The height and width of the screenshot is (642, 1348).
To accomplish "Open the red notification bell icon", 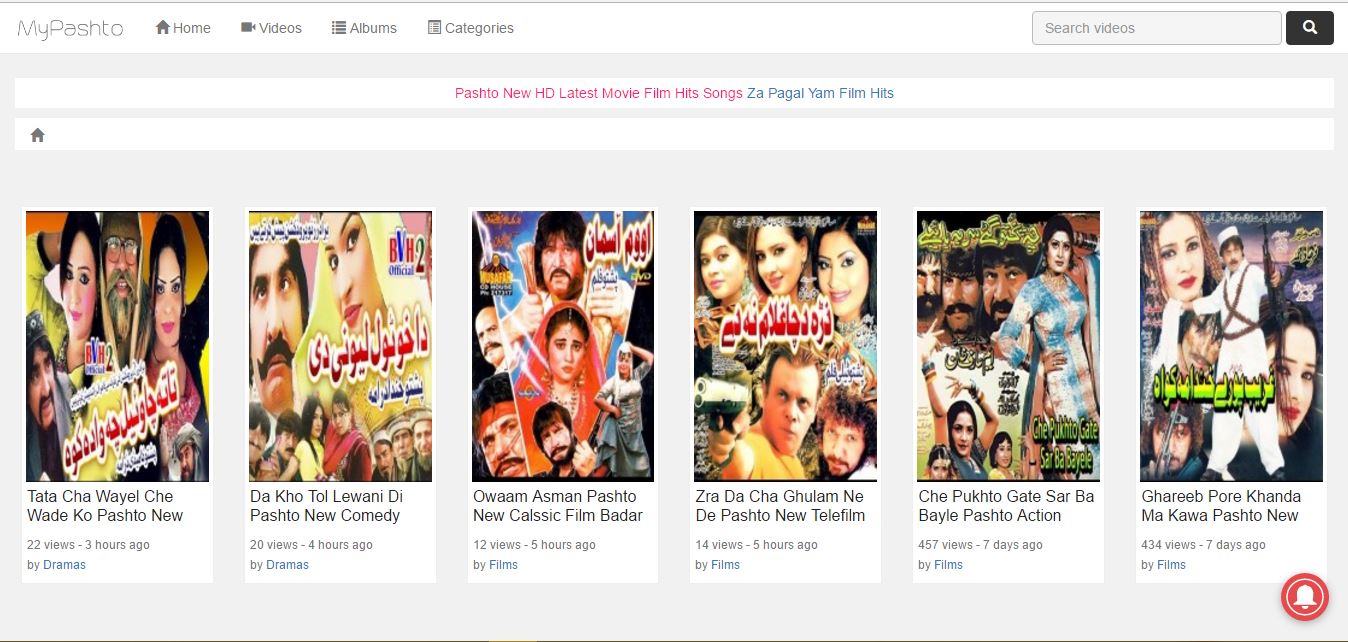I will click(x=1305, y=598).
